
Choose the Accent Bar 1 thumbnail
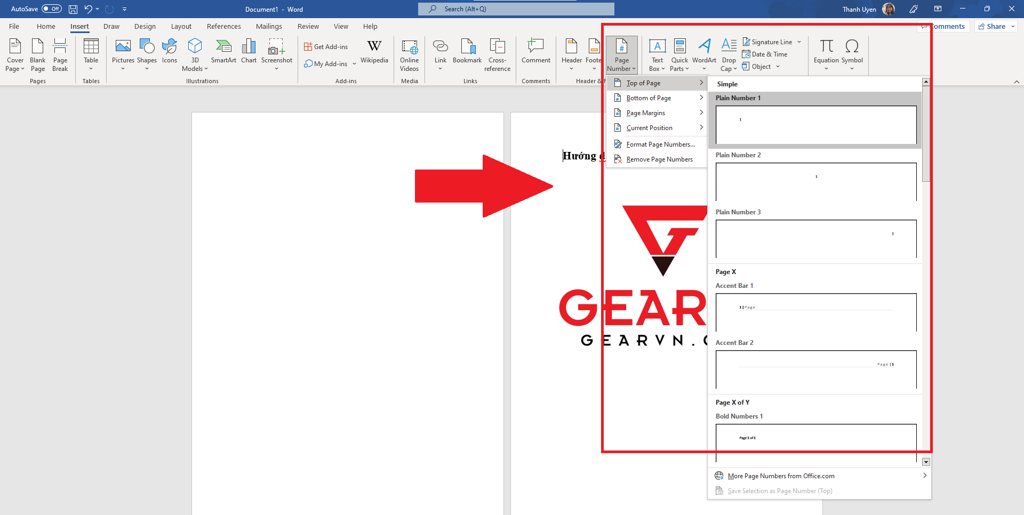point(816,312)
